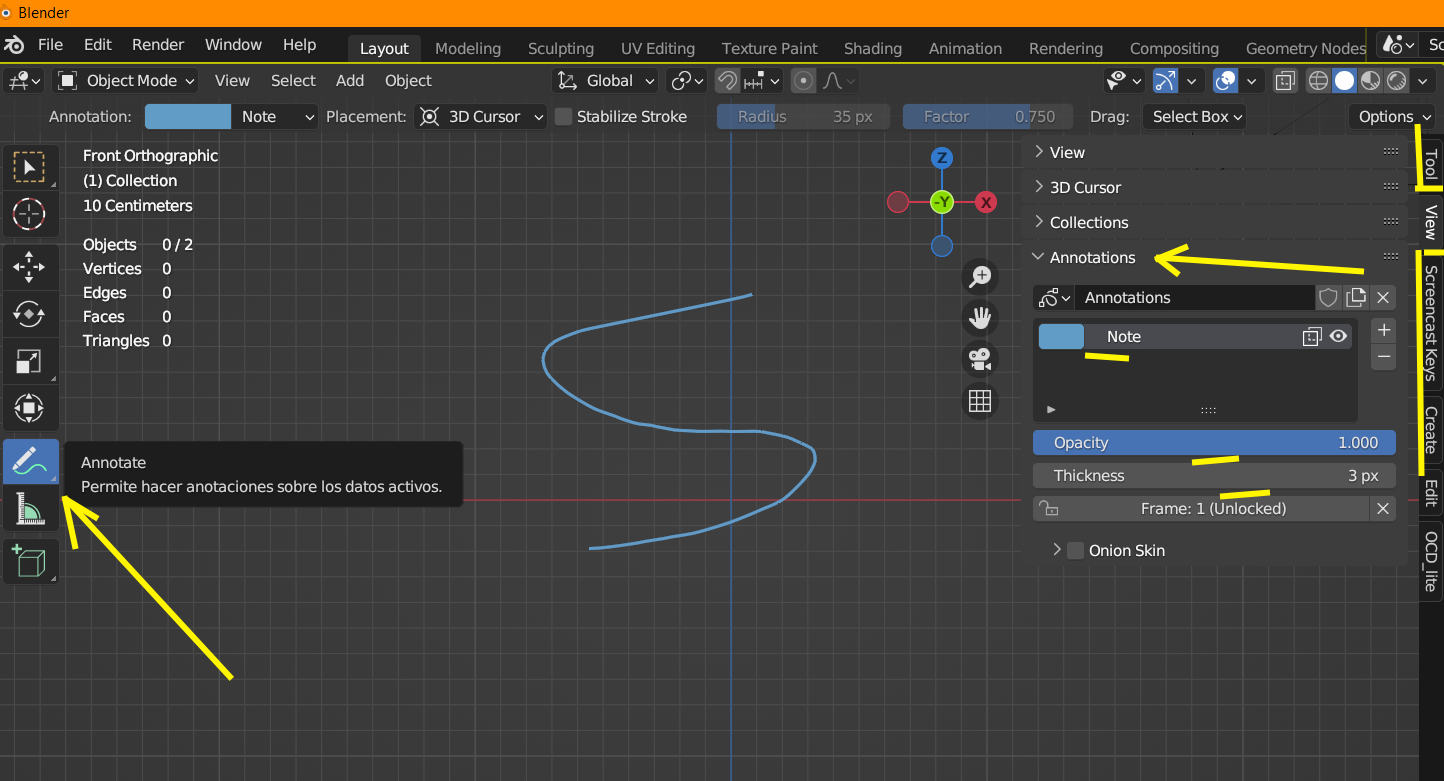Viewport: 1444px width, 781px height.
Task: Enable the Stabilize Stroke checkbox
Action: [x=564, y=117]
